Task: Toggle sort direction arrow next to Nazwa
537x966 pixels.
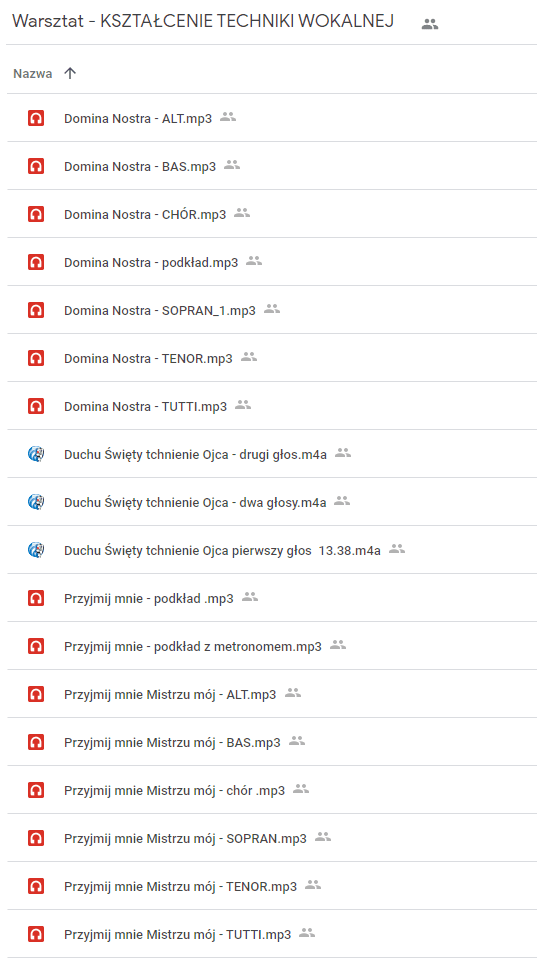Action: point(70,73)
